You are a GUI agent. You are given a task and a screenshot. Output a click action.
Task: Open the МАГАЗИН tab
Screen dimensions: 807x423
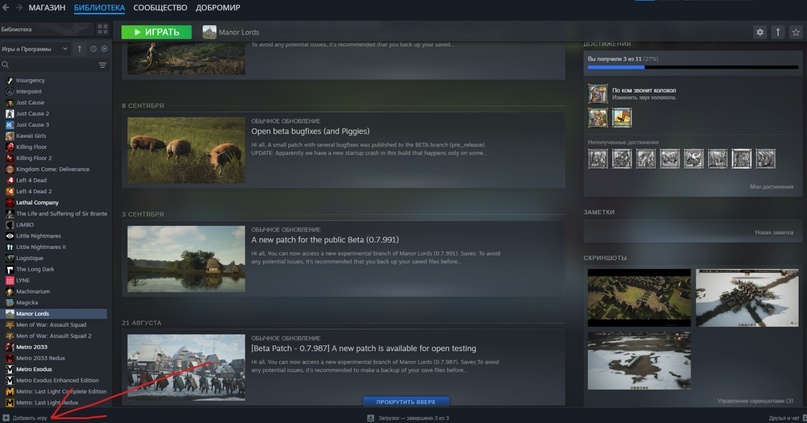(x=47, y=8)
